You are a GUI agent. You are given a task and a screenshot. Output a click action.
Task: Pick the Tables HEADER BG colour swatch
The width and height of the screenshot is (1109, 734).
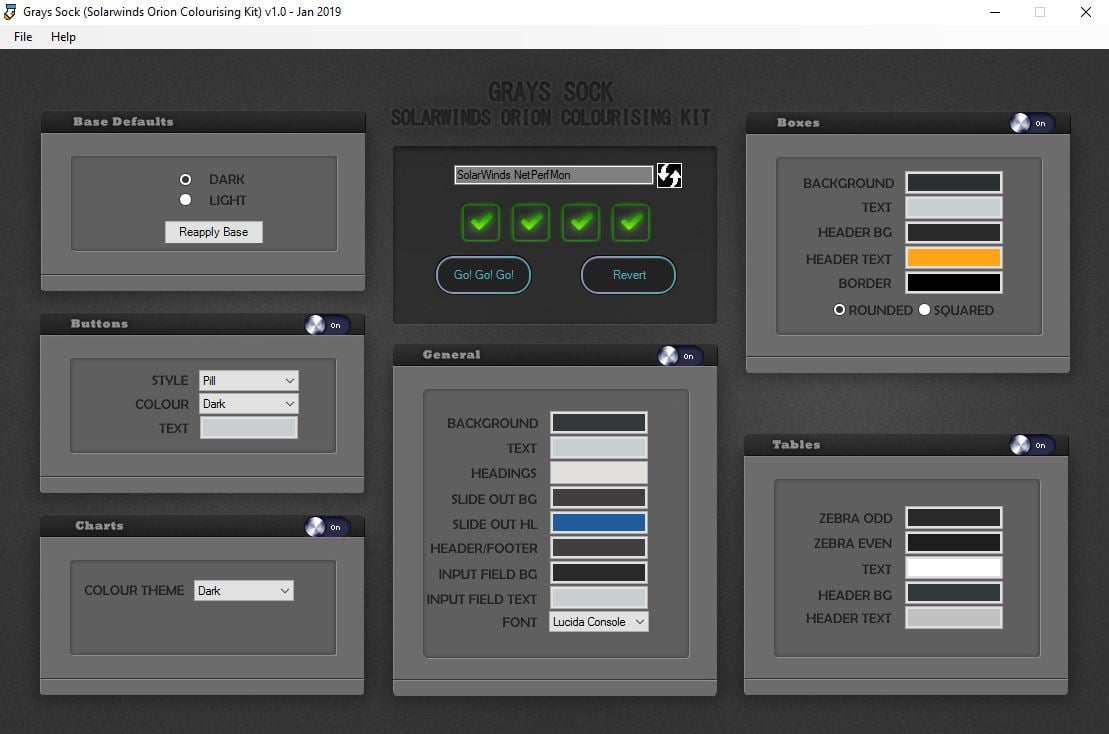click(x=954, y=593)
